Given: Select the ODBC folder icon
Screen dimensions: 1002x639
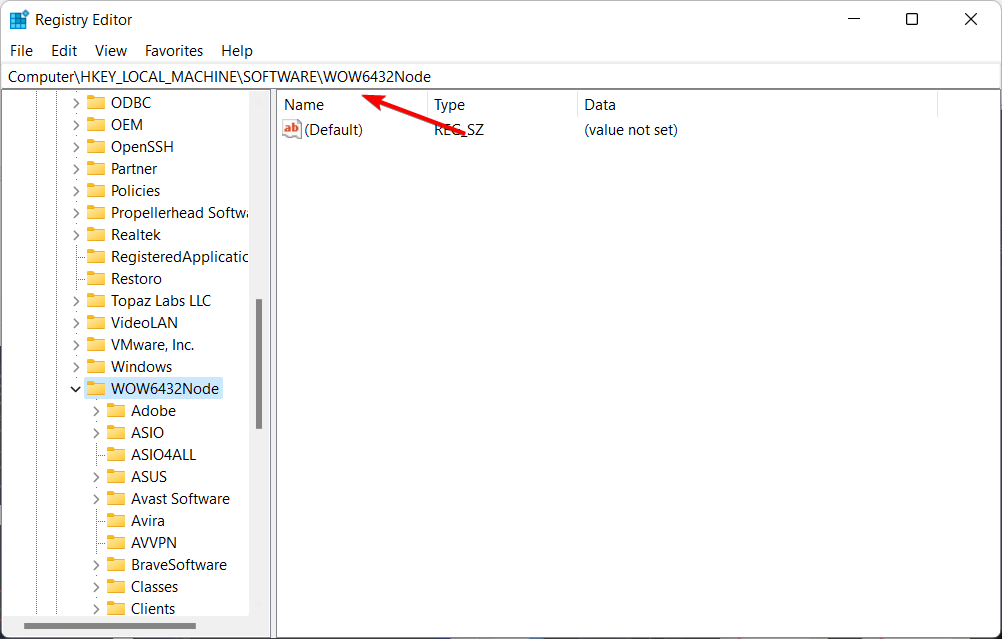Looking at the screenshot, I should pyautogui.click(x=96, y=102).
